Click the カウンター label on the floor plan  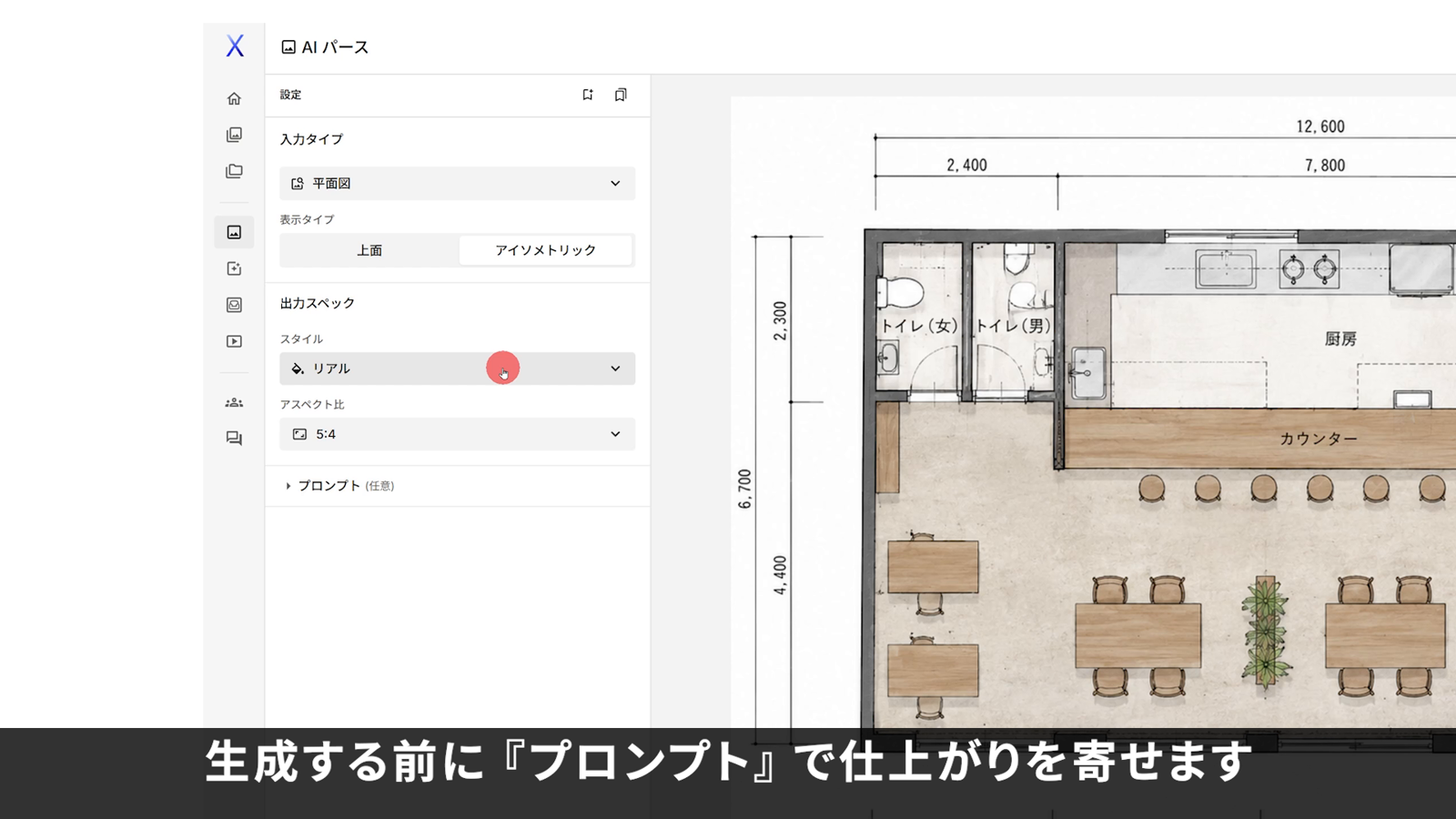pyautogui.click(x=1319, y=439)
